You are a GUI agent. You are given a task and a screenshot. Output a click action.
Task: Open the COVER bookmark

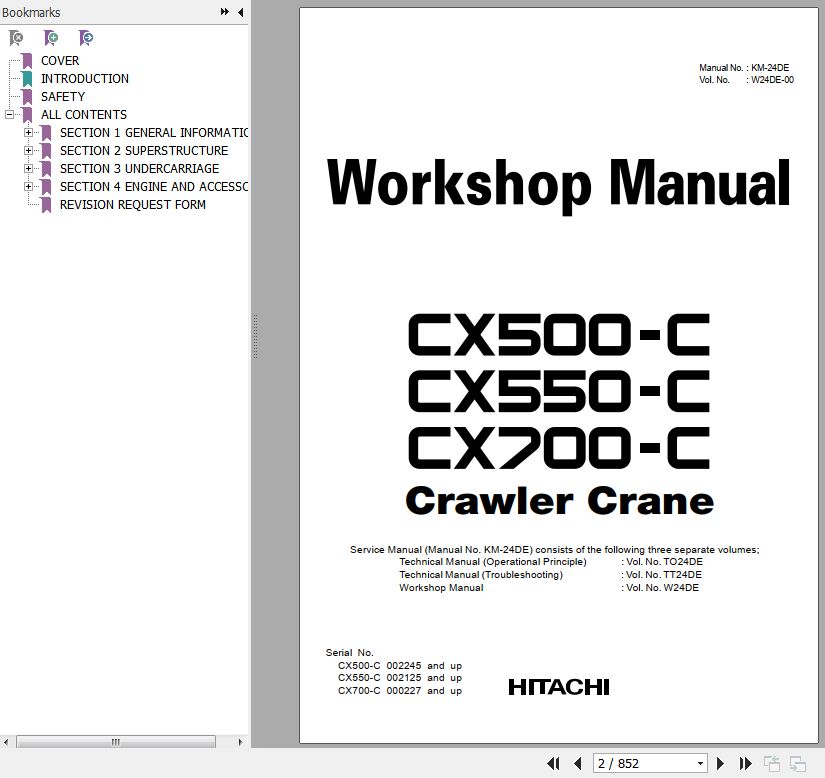click(59, 61)
